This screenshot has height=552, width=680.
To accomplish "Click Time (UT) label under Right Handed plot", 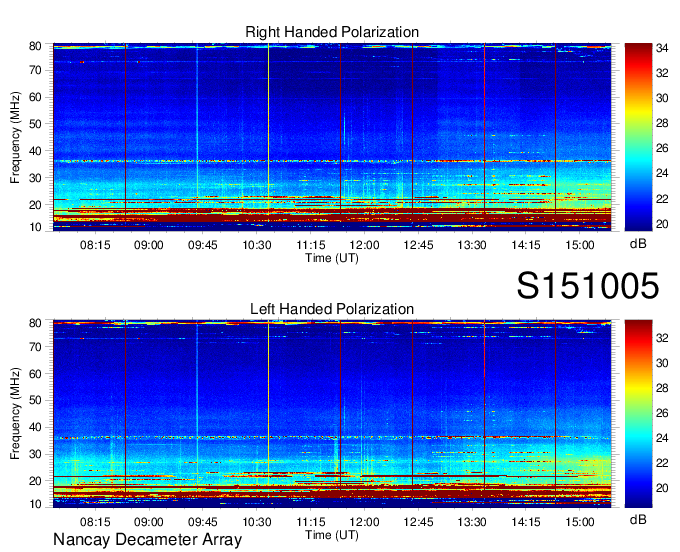I will tap(332, 258).
